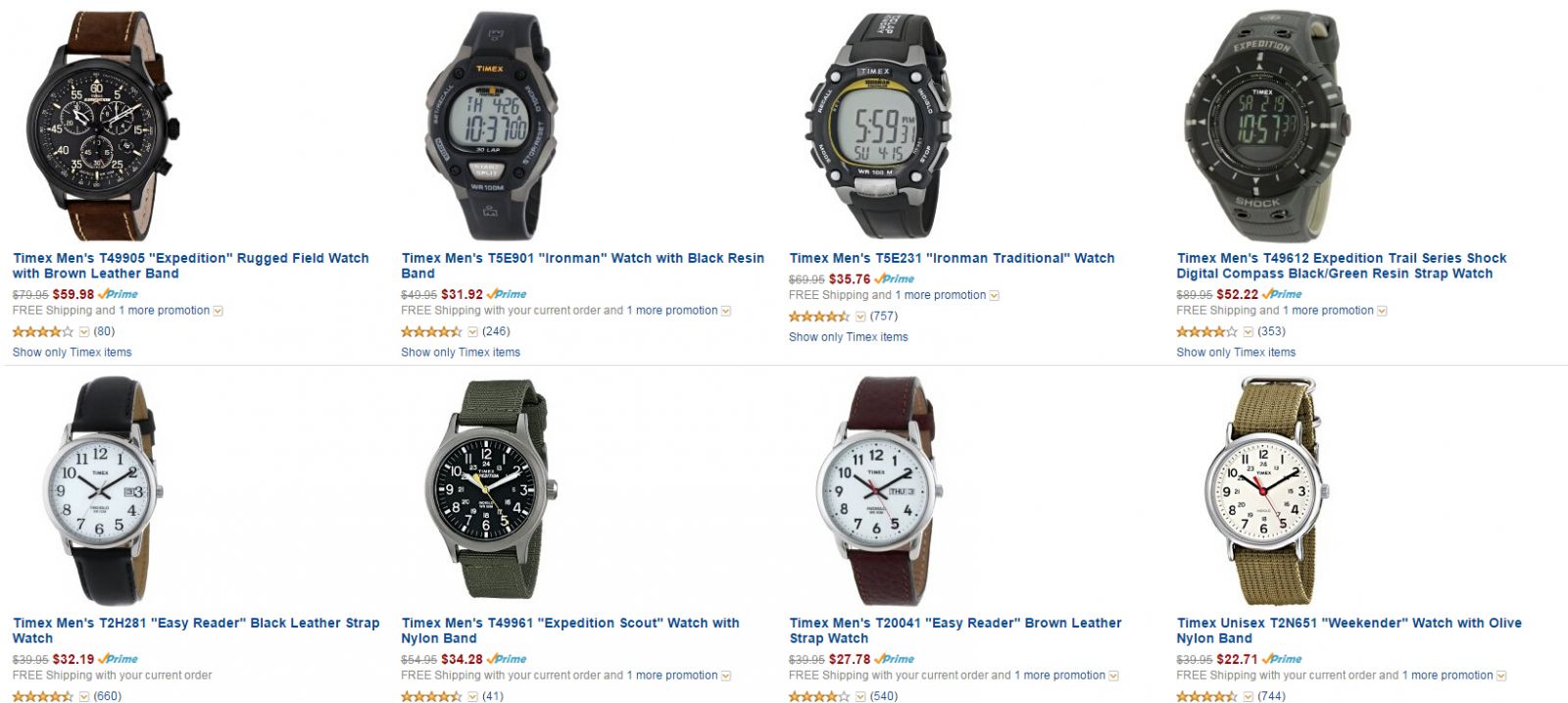Click the T5E901 Ironman watch thumbnail

(x=492, y=126)
